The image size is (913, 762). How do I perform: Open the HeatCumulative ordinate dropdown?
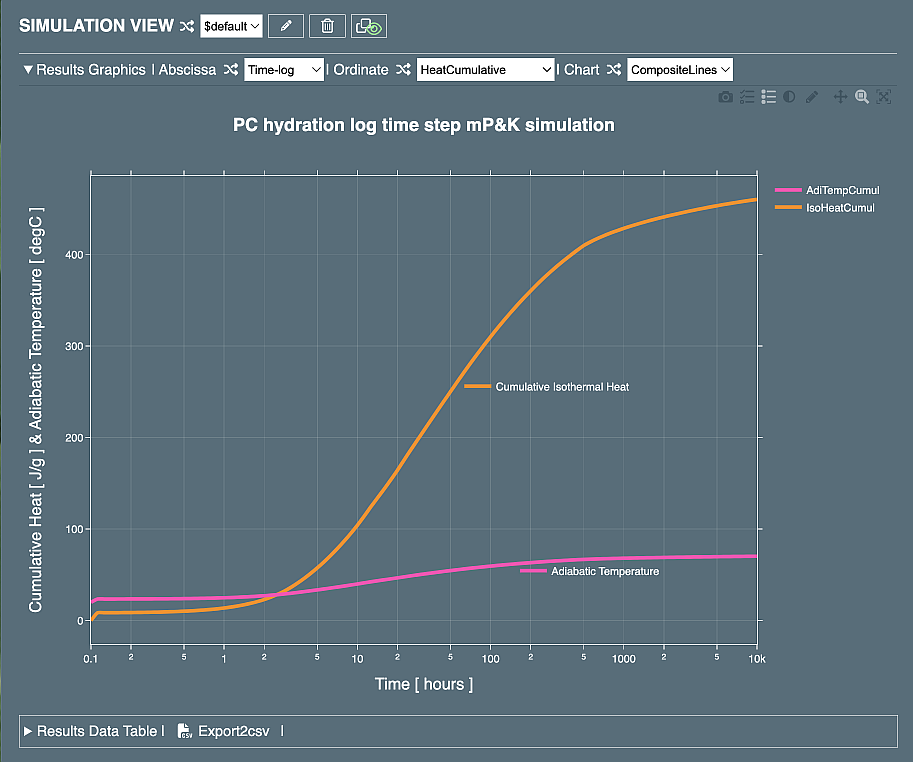pyautogui.click(x=485, y=70)
